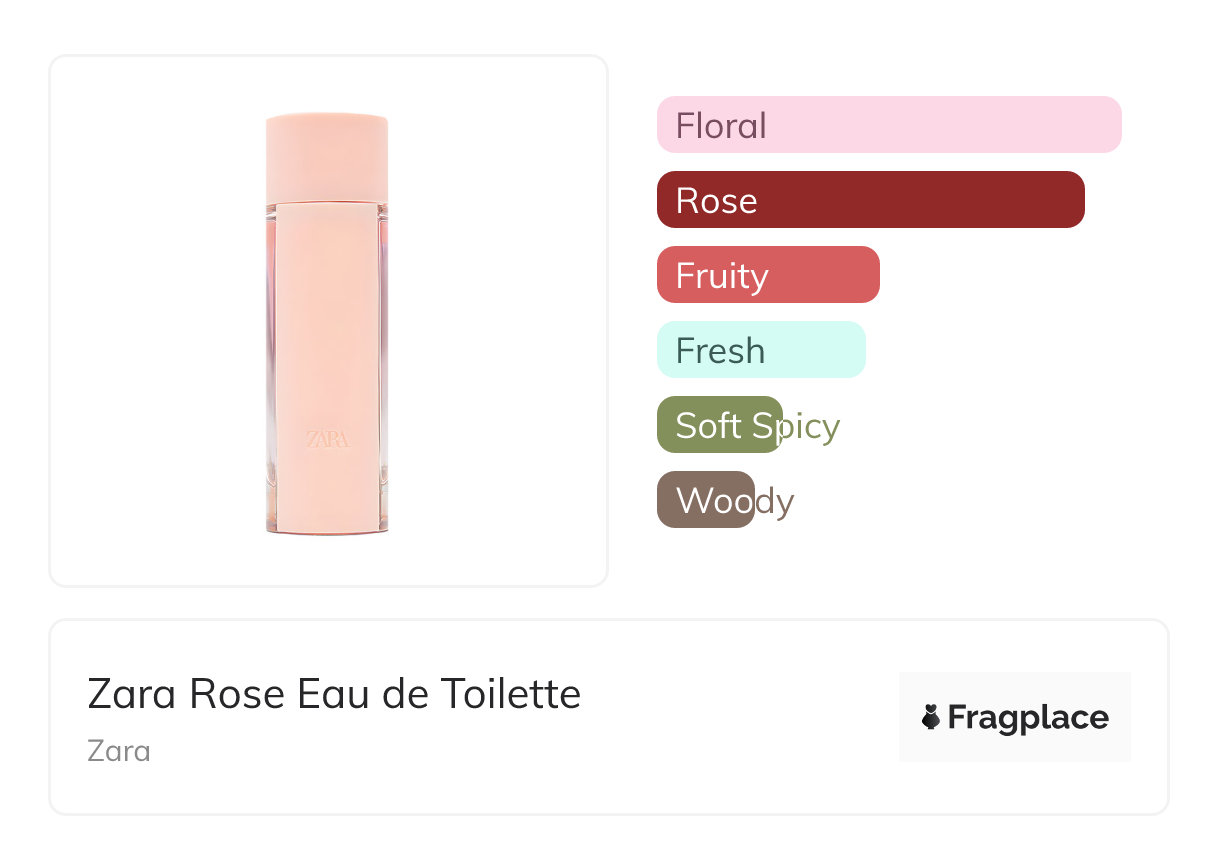Click the Fragplace logo icon

(x=931, y=717)
